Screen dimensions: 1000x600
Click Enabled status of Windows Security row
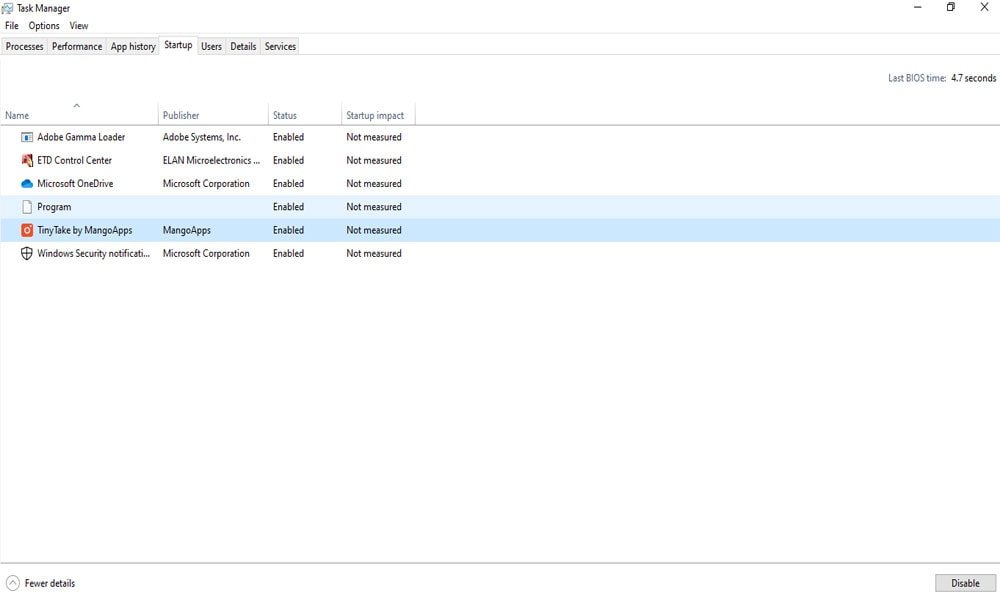(288, 254)
